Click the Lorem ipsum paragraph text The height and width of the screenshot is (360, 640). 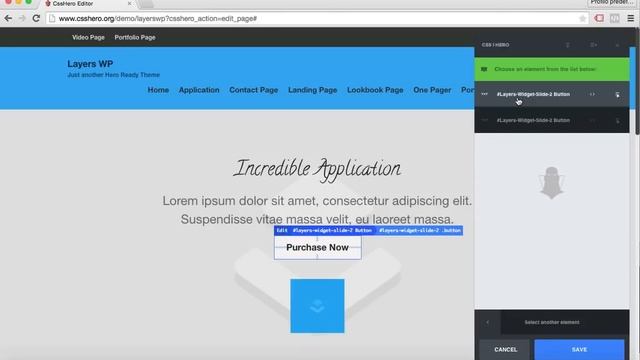pos(317,210)
